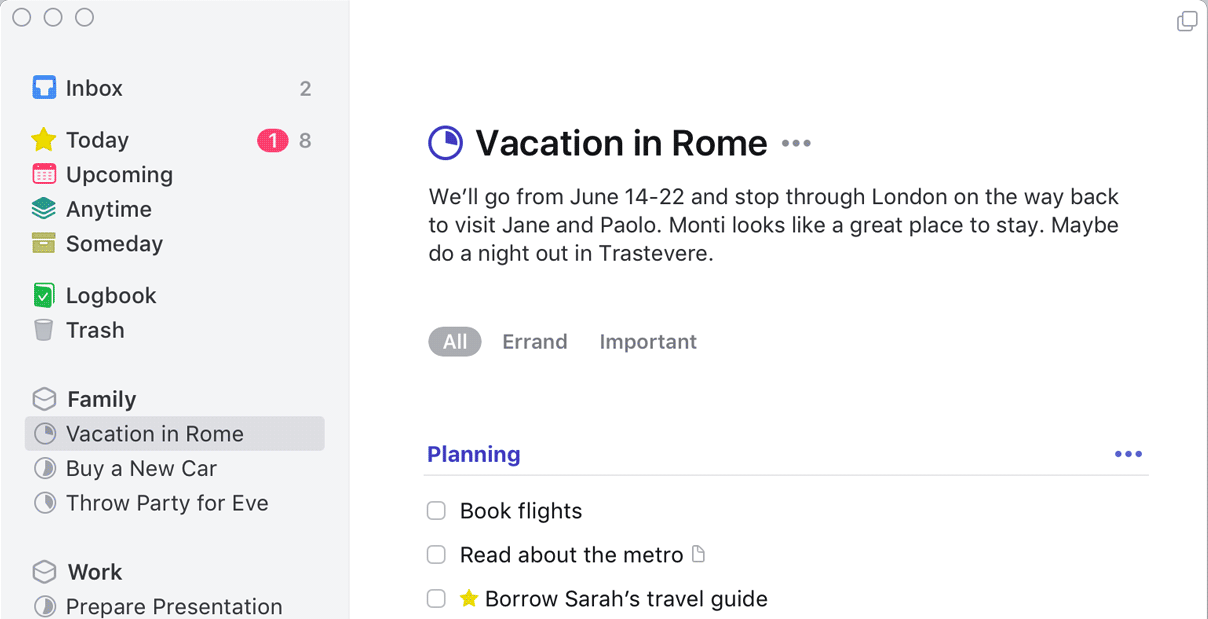Open the Planning heading ellipsis menu
This screenshot has width=1208, height=619.
tap(1128, 454)
